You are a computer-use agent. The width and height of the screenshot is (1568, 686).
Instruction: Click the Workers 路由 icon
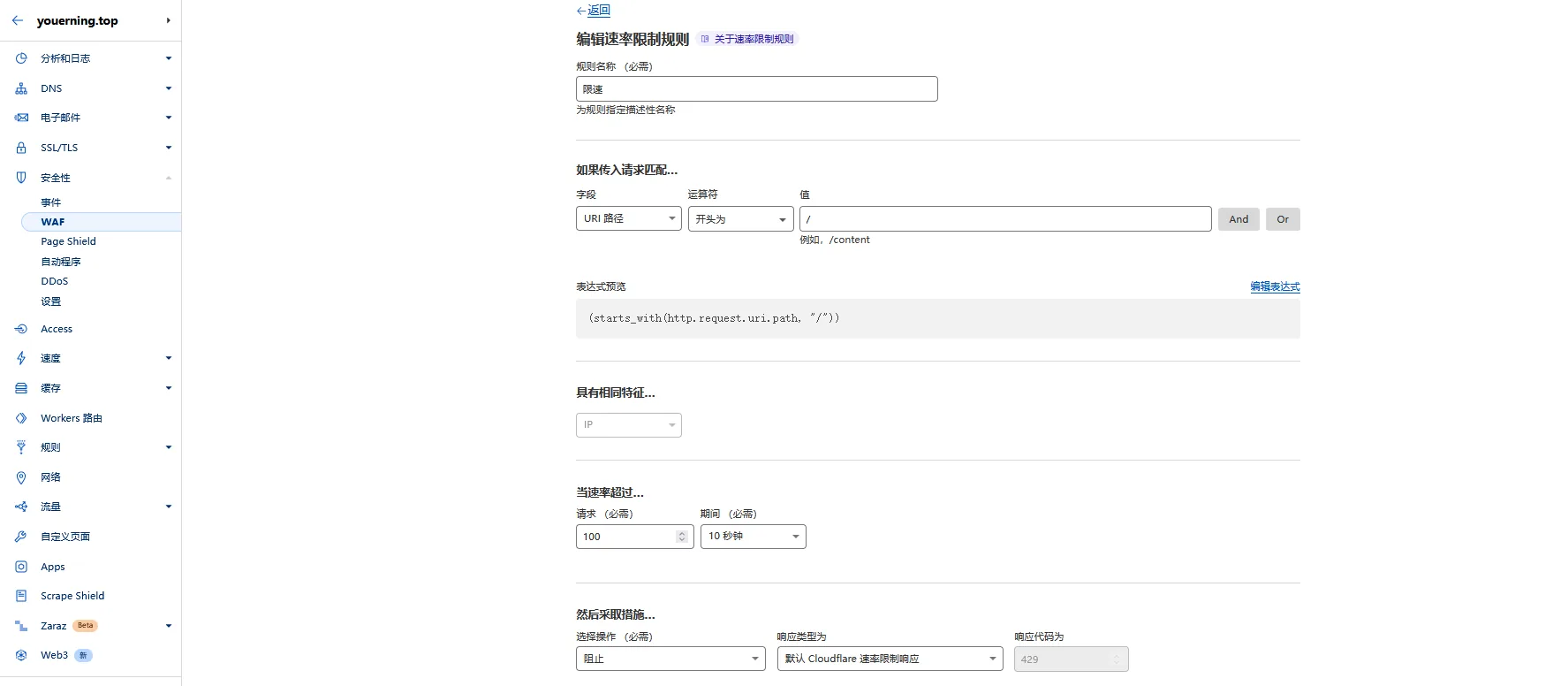21,418
